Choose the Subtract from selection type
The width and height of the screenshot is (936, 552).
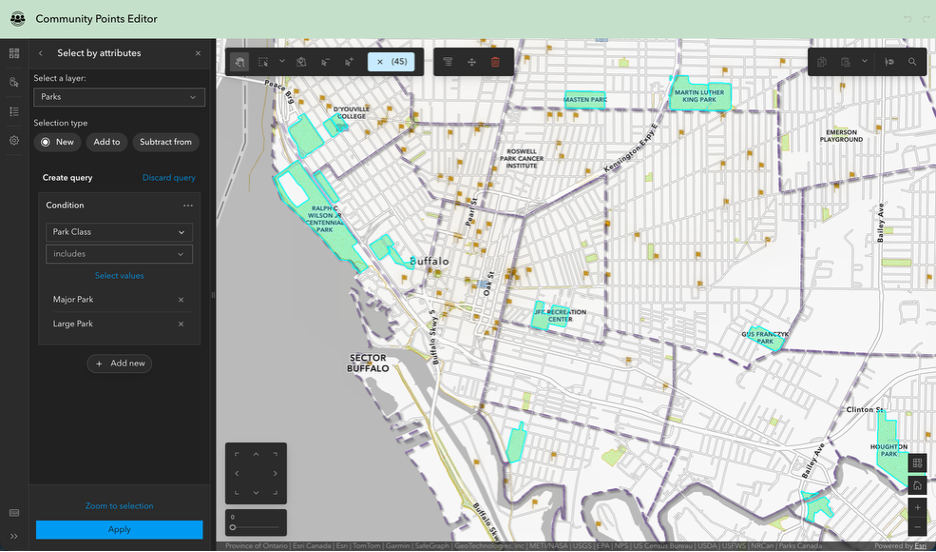coord(166,142)
